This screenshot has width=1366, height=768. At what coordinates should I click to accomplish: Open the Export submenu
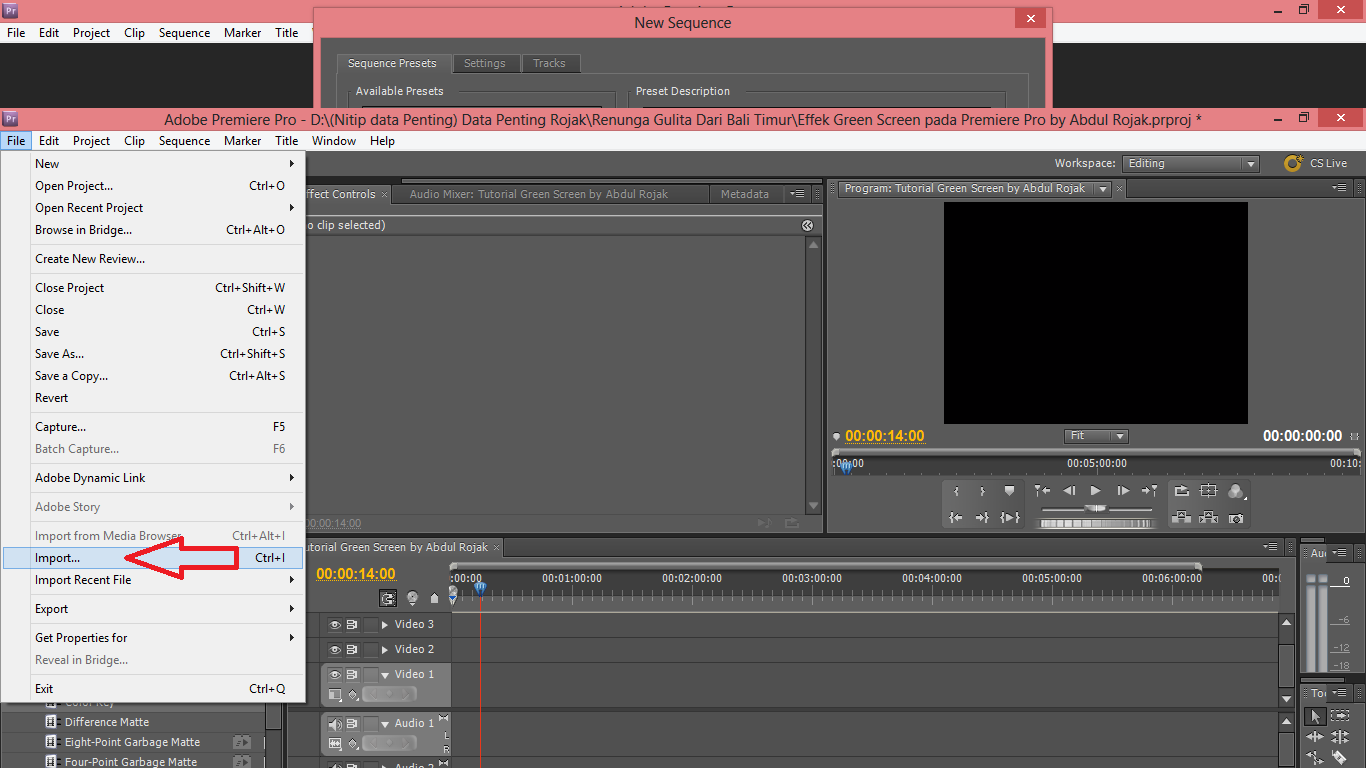tap(154, 609)
